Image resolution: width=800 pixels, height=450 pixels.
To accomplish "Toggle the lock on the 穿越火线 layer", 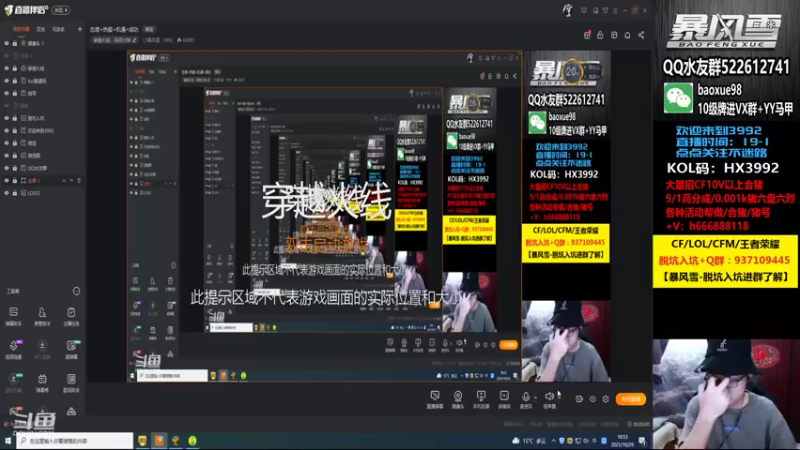I will (15, 68).
